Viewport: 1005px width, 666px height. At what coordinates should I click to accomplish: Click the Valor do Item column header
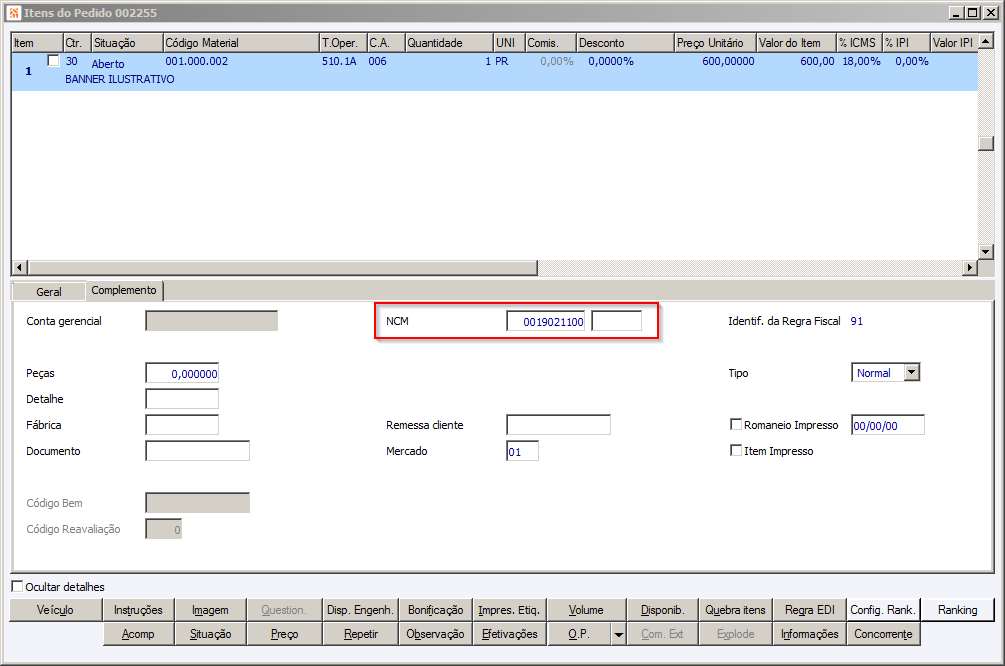coord(796,43)
